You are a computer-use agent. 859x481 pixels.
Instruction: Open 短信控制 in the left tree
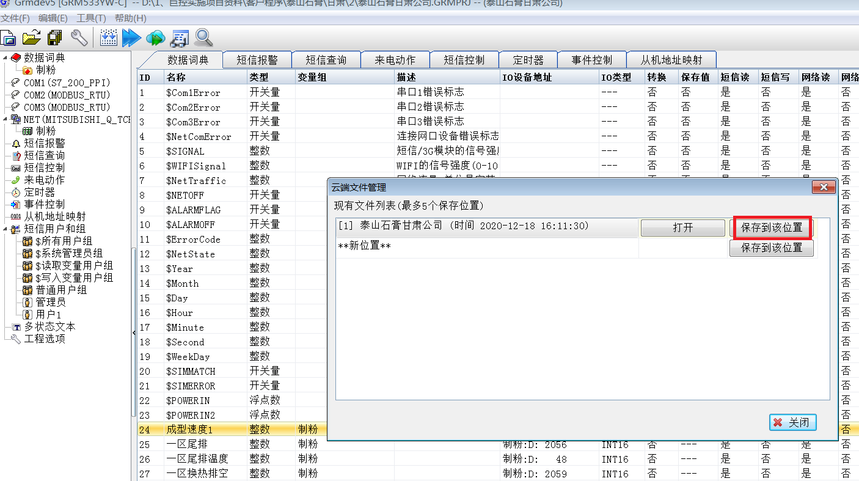[x=44, y=168]
